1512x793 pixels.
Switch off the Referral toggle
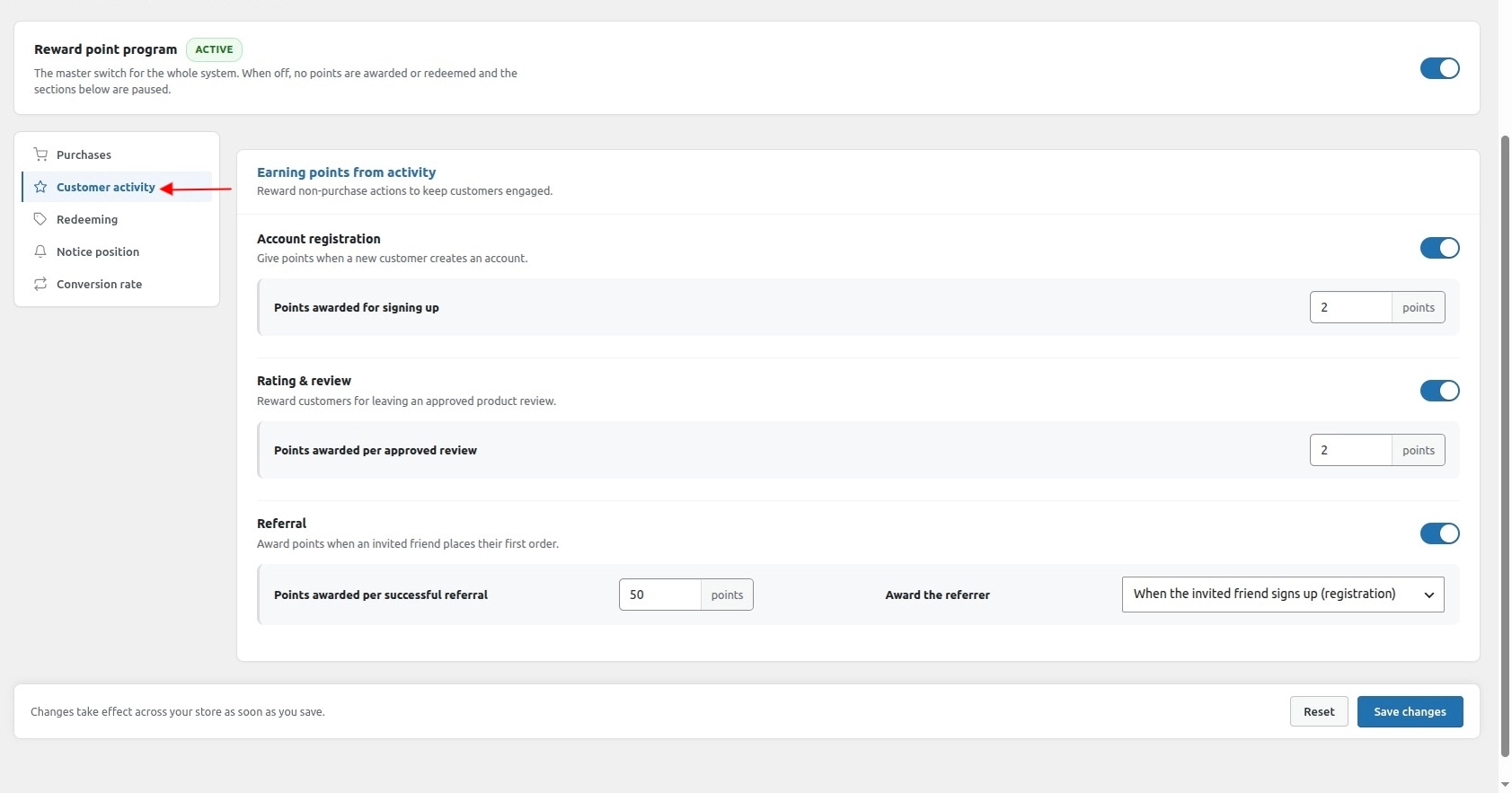[1439, 533]
